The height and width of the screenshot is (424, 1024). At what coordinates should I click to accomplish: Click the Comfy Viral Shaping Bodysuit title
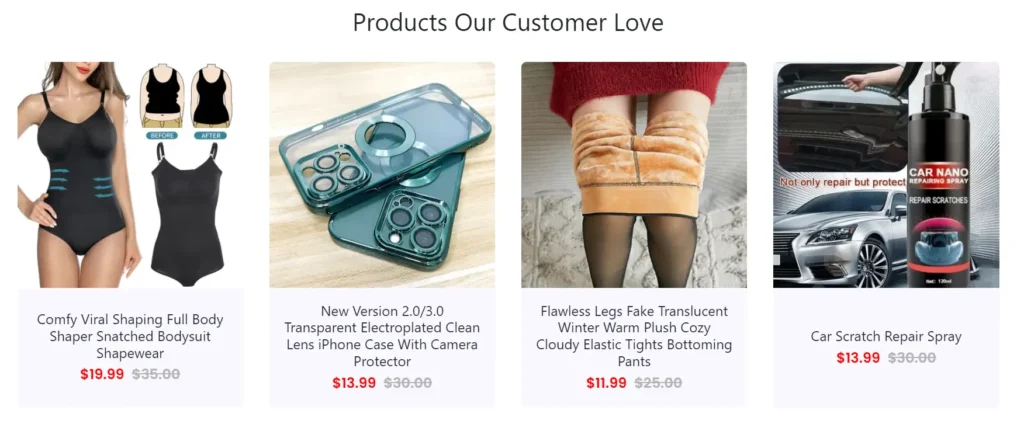[x=130, y=336]
